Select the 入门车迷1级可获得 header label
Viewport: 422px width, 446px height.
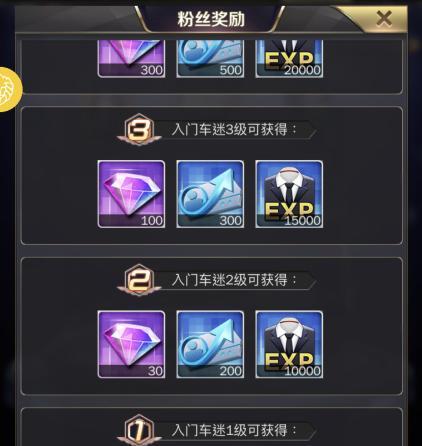[x=234, y=430]
